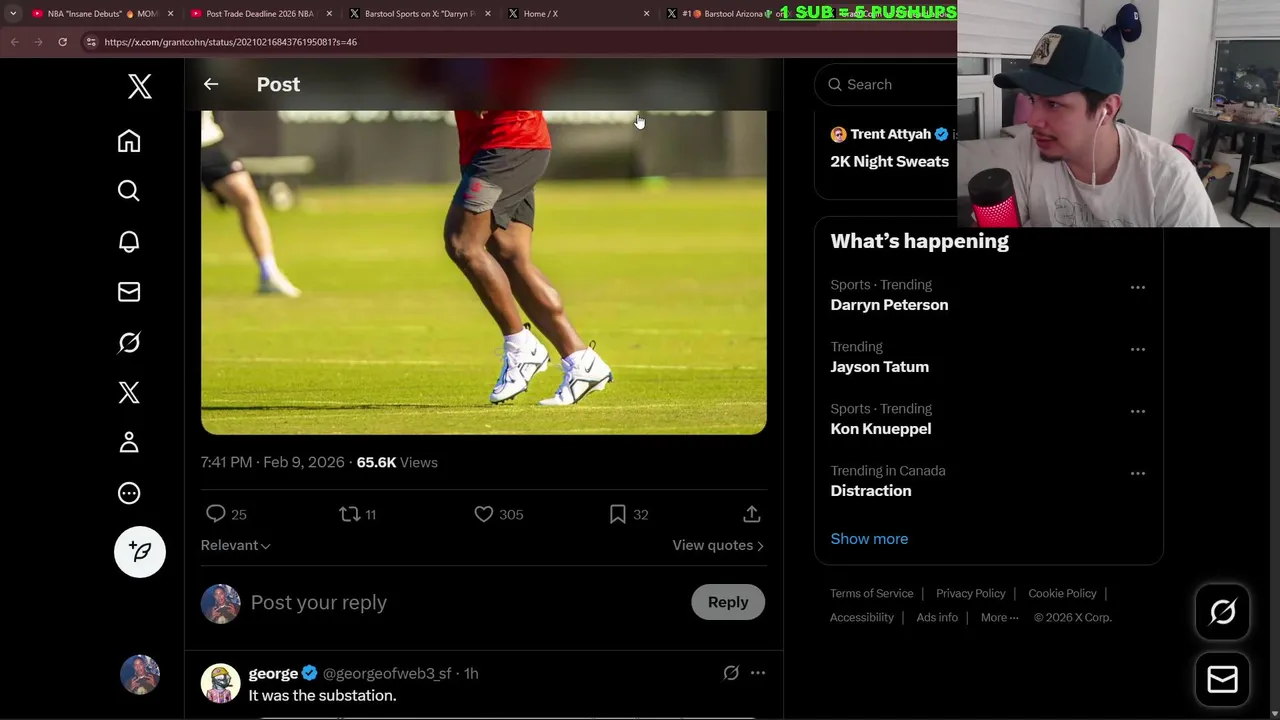Click the Reply button
This screenshot has width=1280, height=720.
727,602
